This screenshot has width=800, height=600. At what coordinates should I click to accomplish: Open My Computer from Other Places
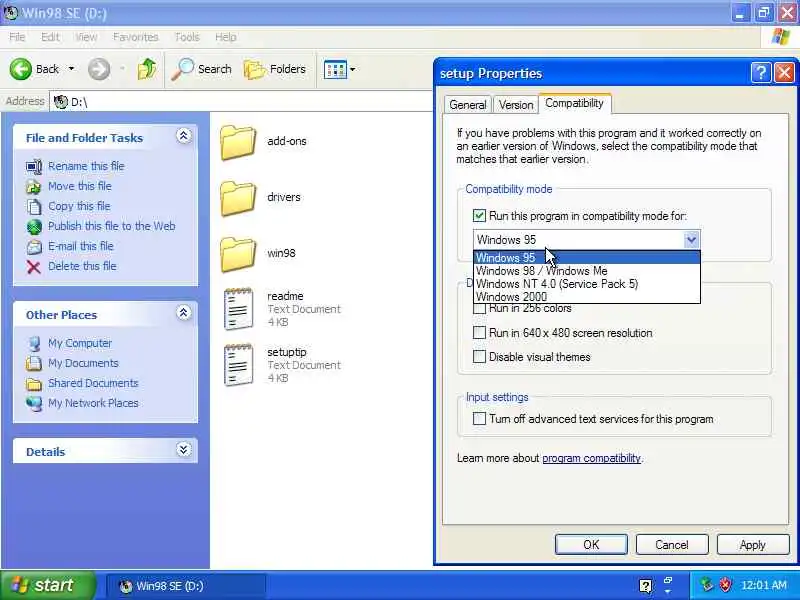80,343
